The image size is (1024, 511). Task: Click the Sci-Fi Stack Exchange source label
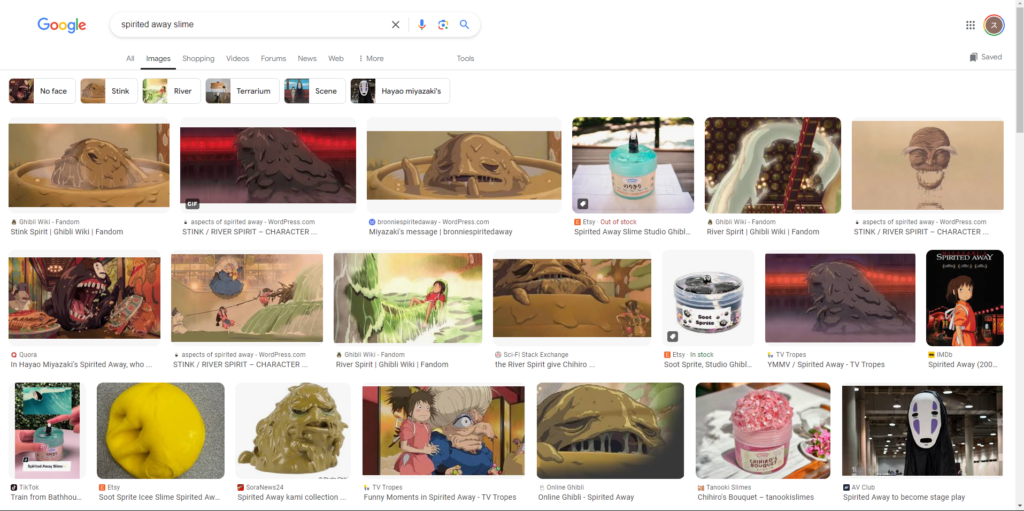coord(536,355)
